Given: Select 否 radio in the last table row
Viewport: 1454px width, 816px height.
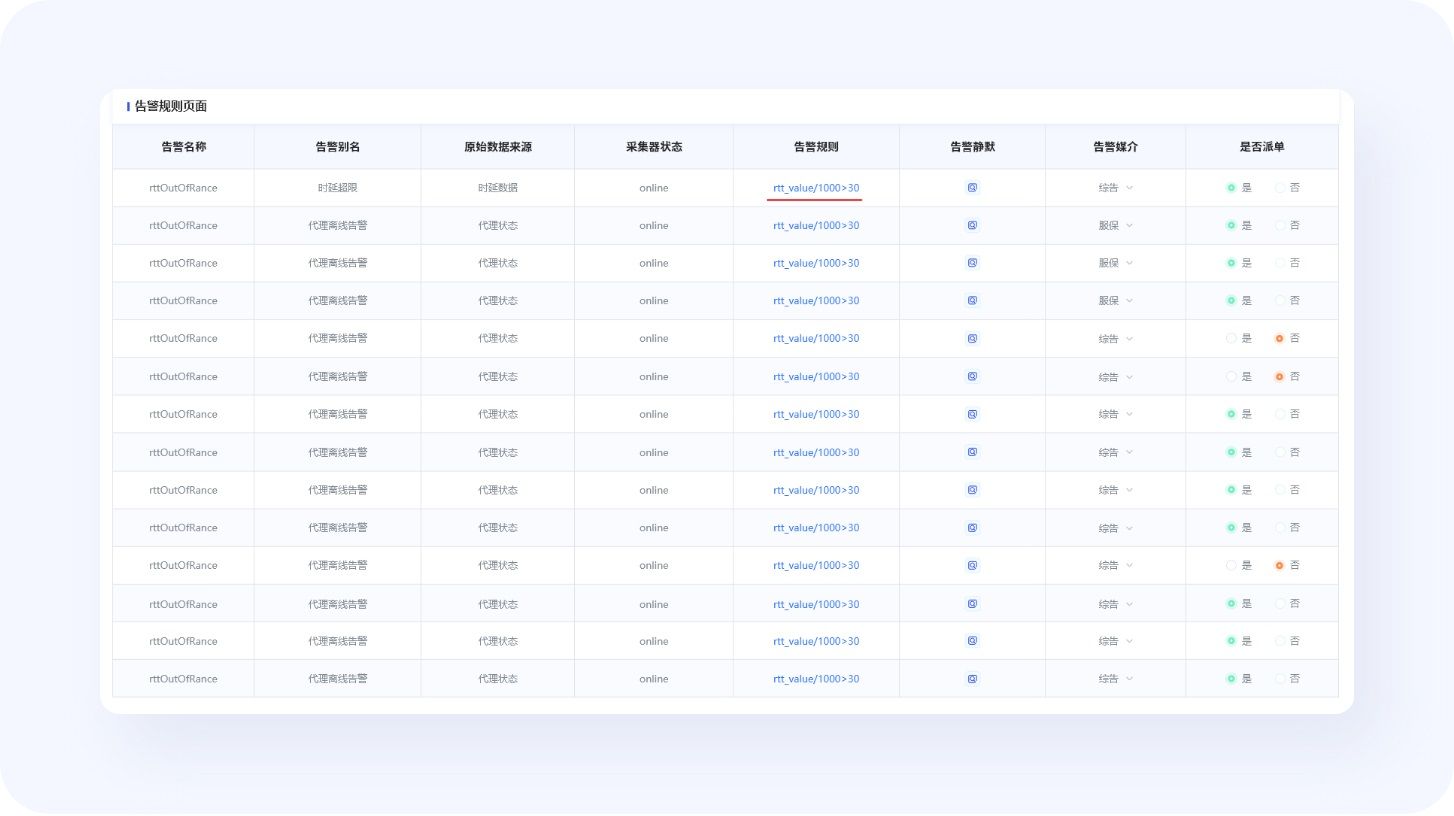Looking at the screenshot, I should click(1280, 678).
